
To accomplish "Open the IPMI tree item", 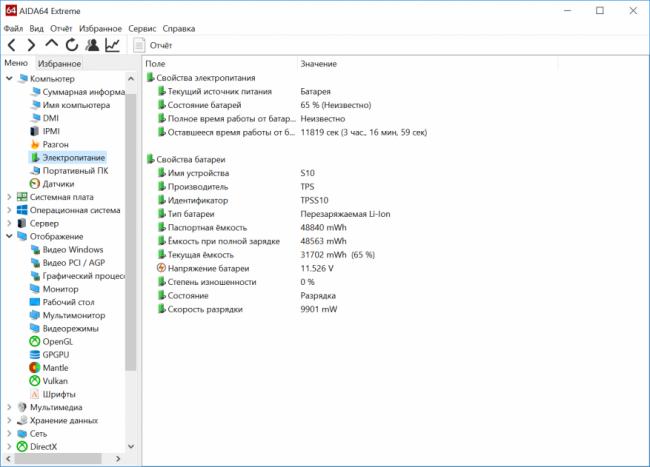I will (45, 131).
